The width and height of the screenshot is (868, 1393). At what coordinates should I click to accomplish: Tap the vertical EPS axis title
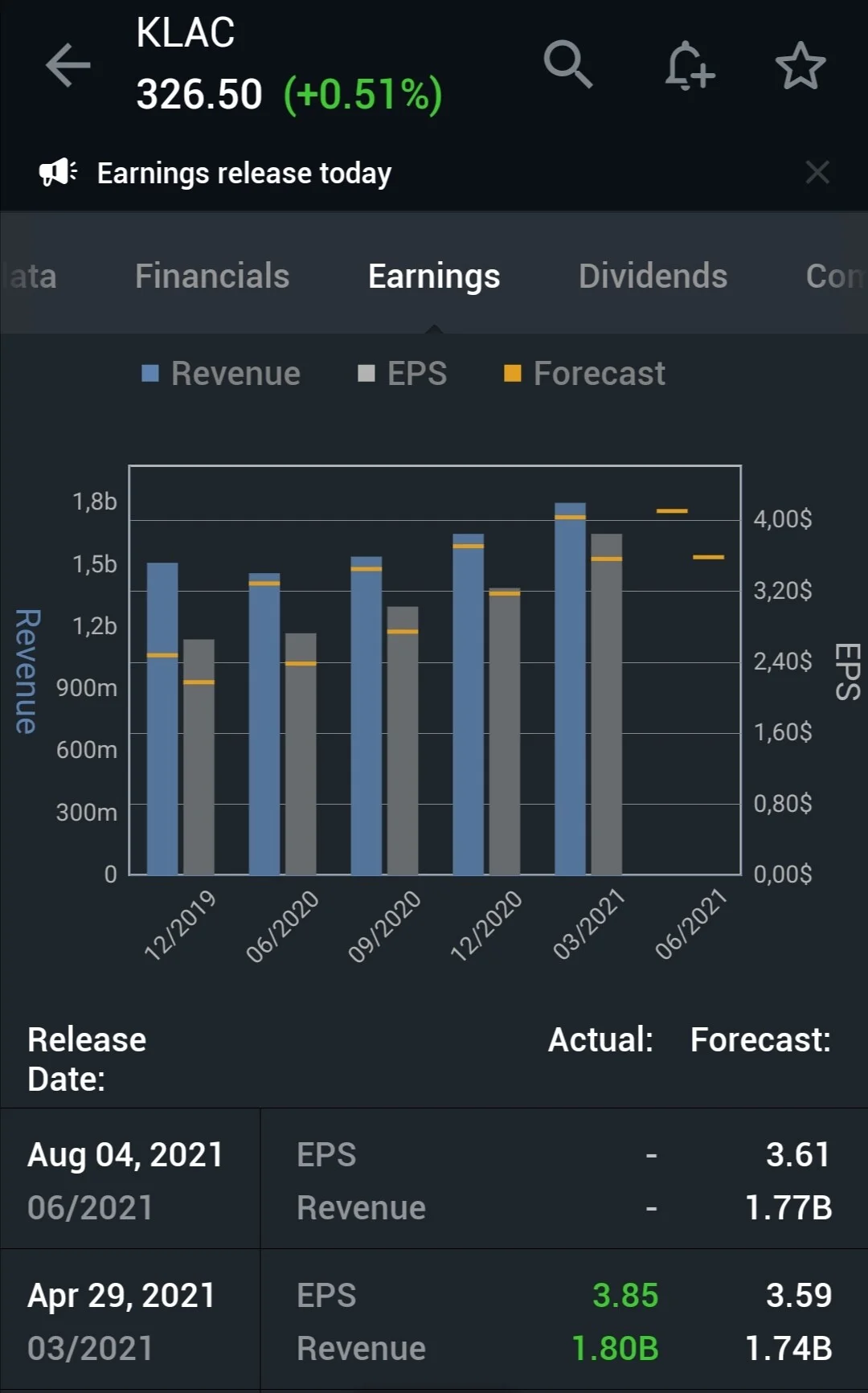(x=848, y=671)
